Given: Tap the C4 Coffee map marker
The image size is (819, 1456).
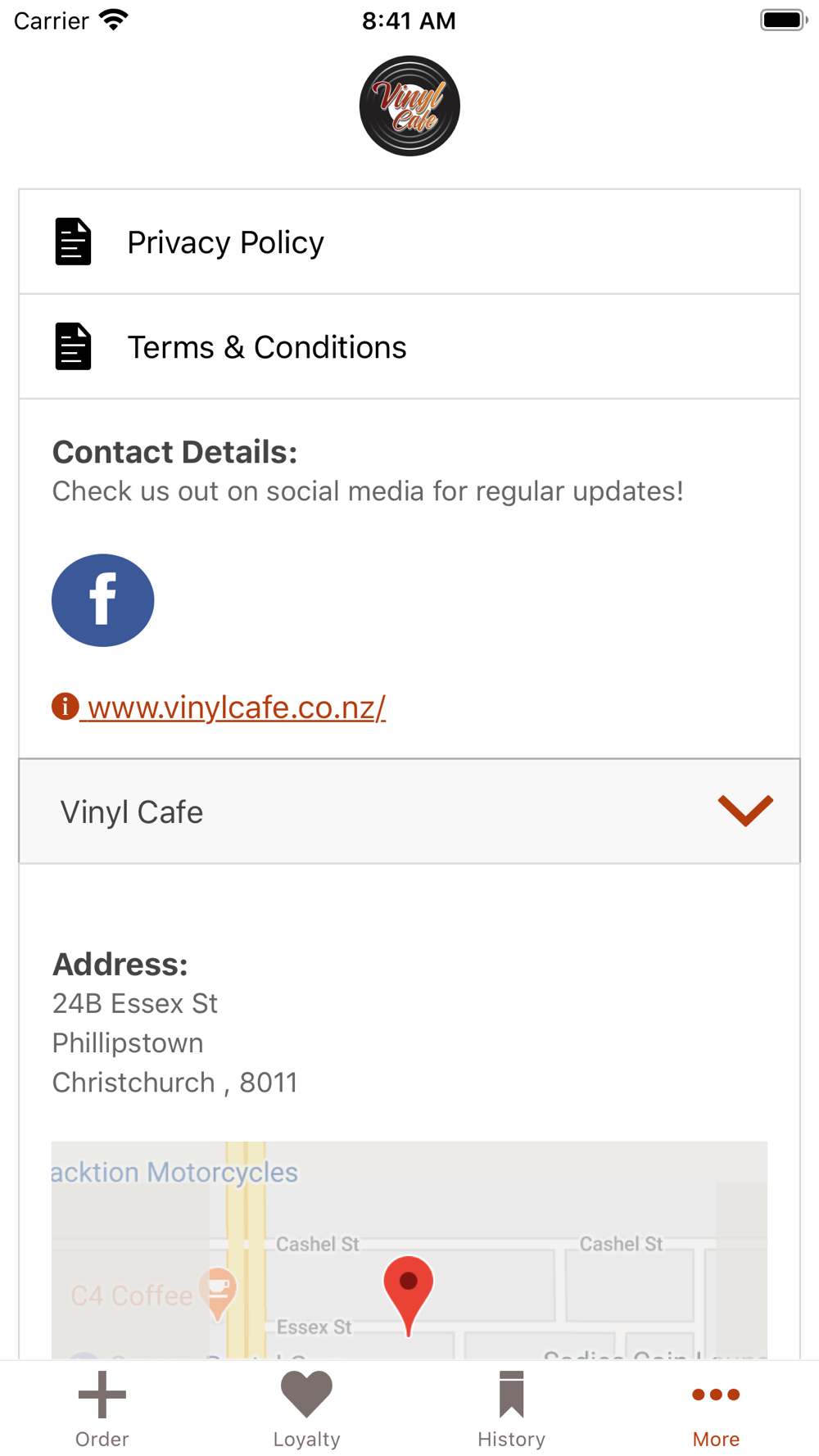Looking at the screenshot, I should (x=218, y=1291).
